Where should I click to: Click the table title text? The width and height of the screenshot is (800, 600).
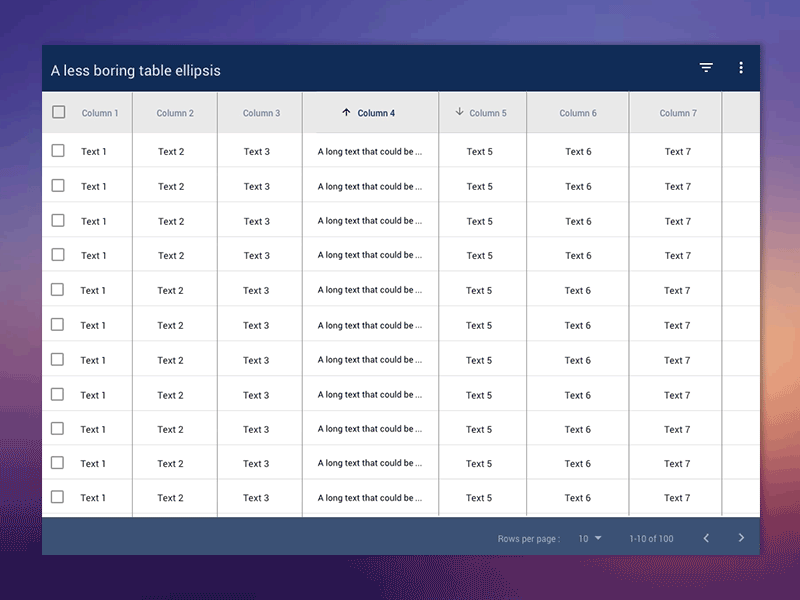click(x=134, y=71)
